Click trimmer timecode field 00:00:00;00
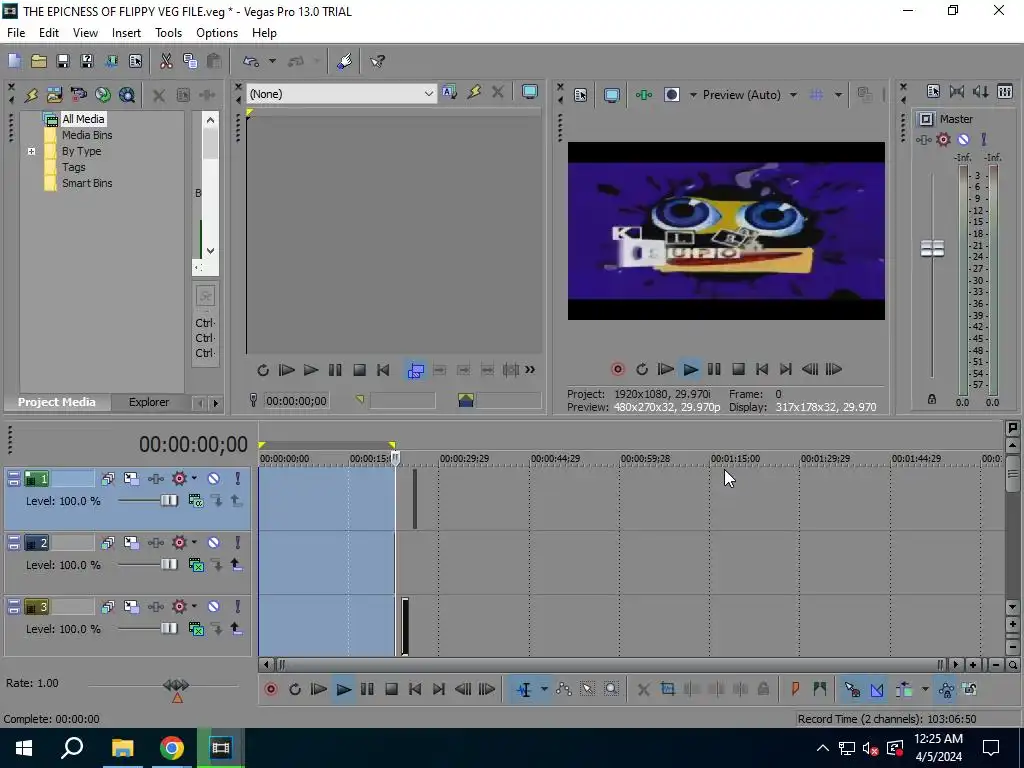The width and height of the screenshot is (1024, 768). (296, 401)
